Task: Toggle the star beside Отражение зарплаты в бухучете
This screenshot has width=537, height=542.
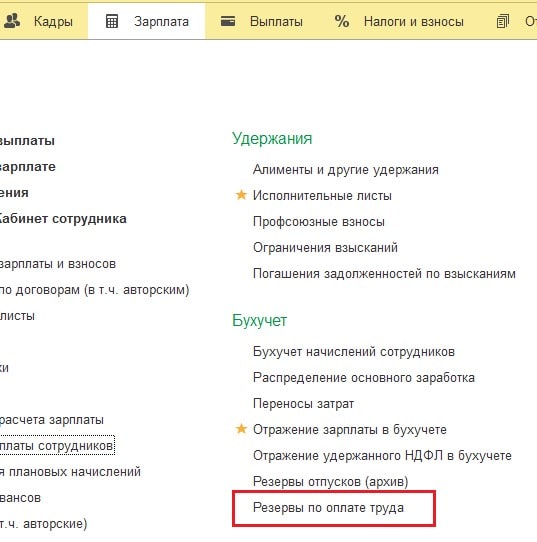Action: pyautogui.click(x=241, y=429)
